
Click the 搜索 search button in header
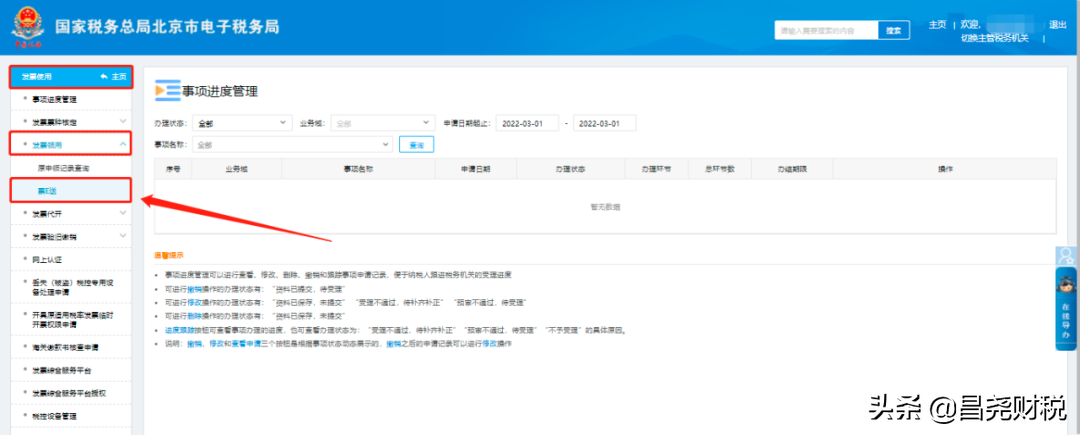tap(894, 31)
